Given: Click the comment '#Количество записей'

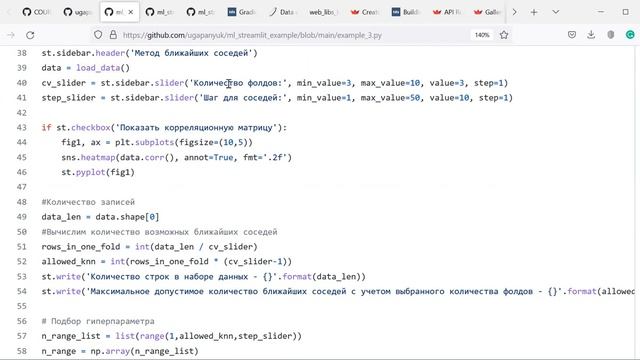Looking at the screenshot, I should (x=88, y=202).
